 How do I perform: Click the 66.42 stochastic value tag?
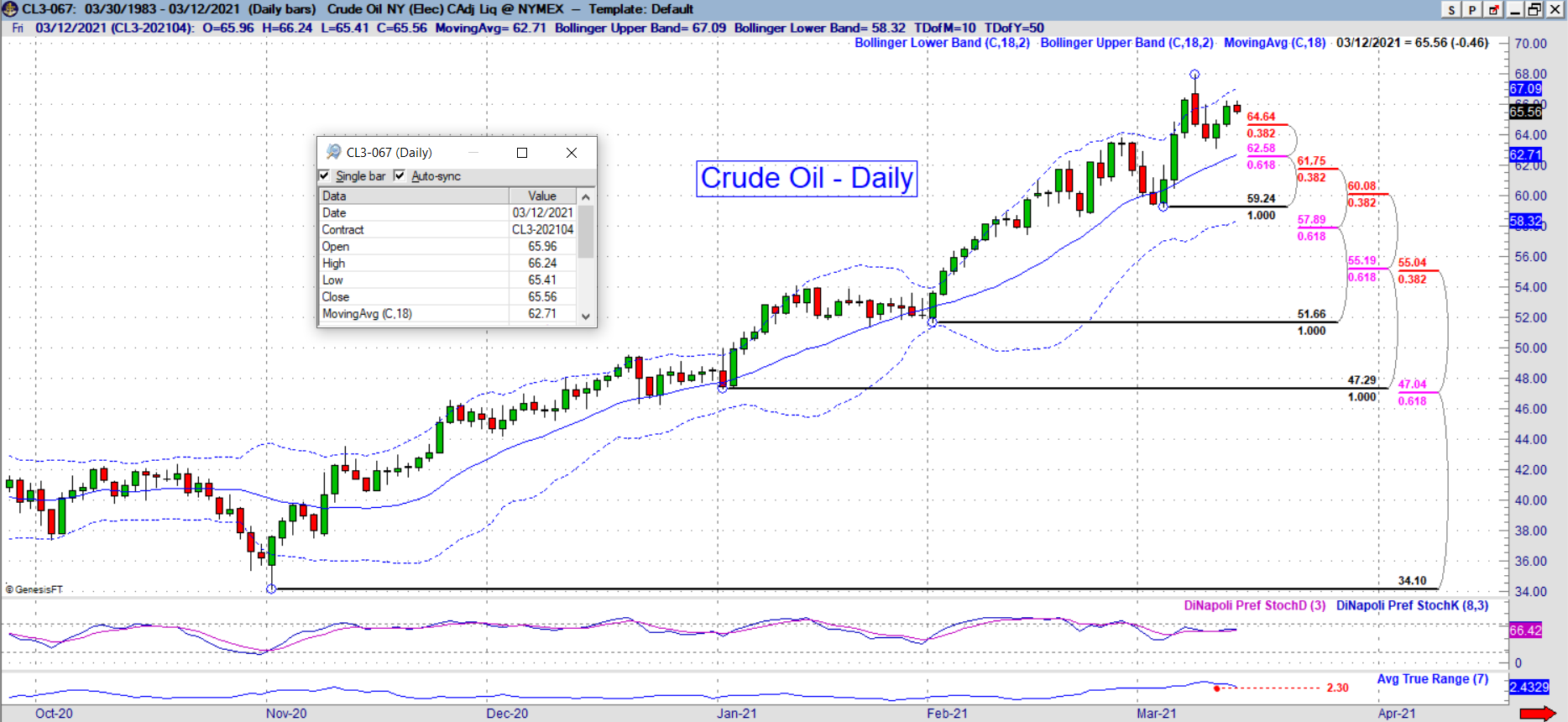tap(1525, 630)
